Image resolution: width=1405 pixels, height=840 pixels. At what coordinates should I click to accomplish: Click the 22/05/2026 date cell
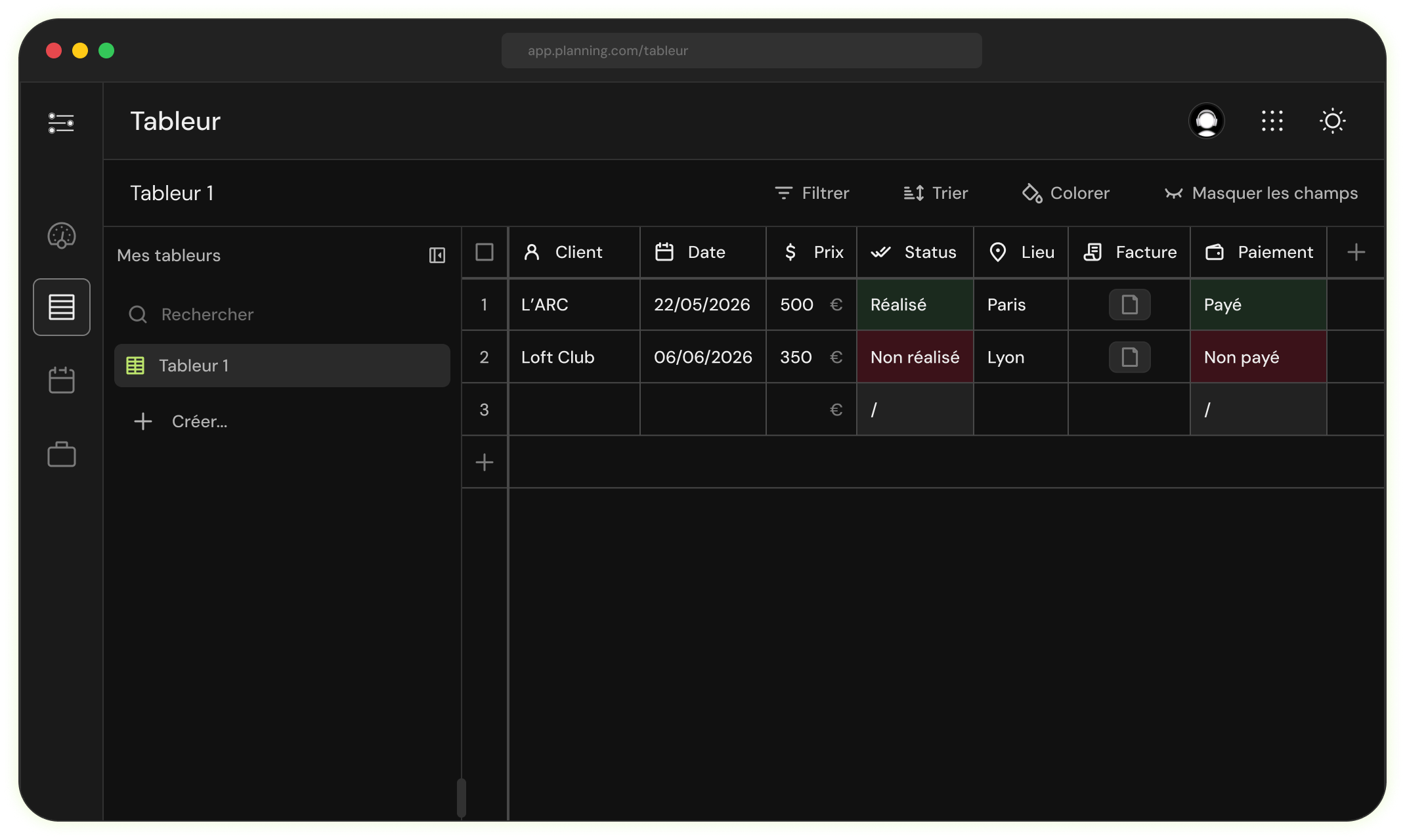tap(703, 304)
